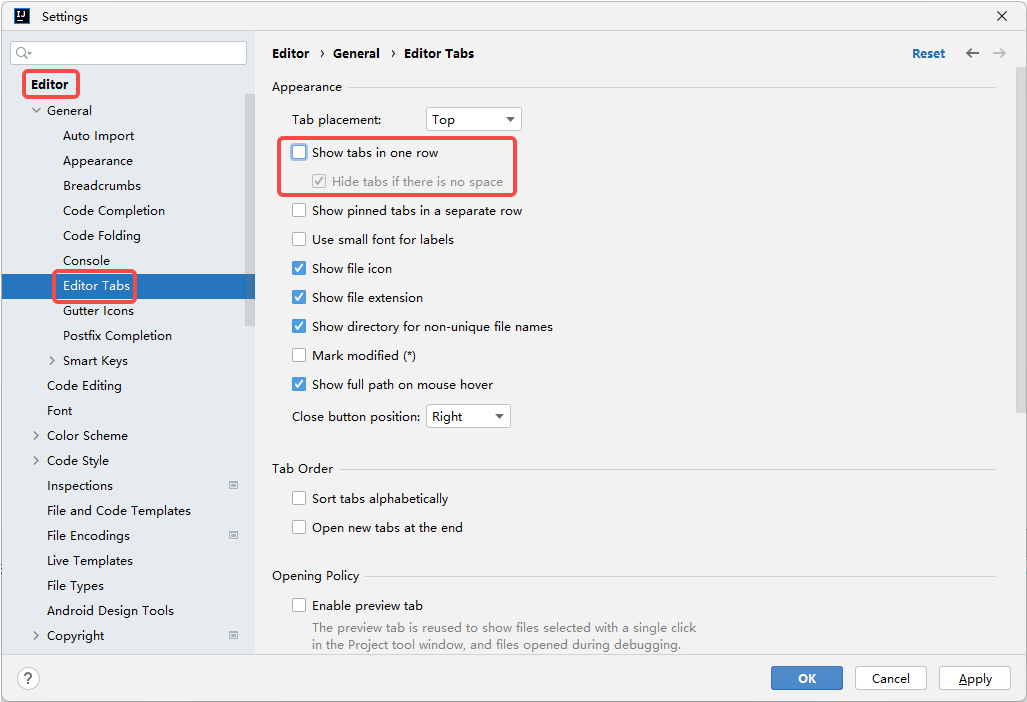Click Editor in the breadcrumb path
Viewport: 1027px width, 702px height.
[x=291, y=54]
